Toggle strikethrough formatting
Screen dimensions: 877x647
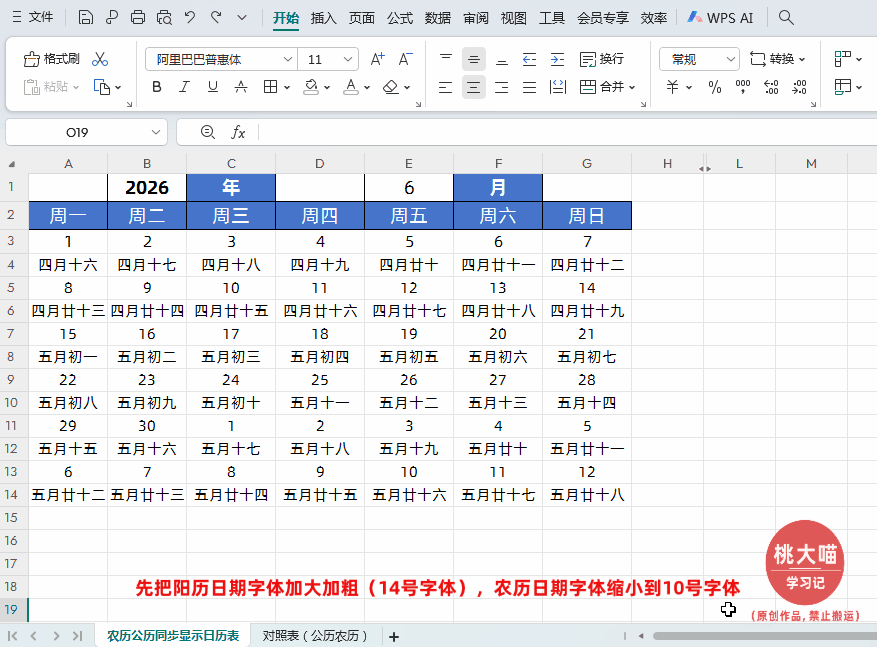240,87
